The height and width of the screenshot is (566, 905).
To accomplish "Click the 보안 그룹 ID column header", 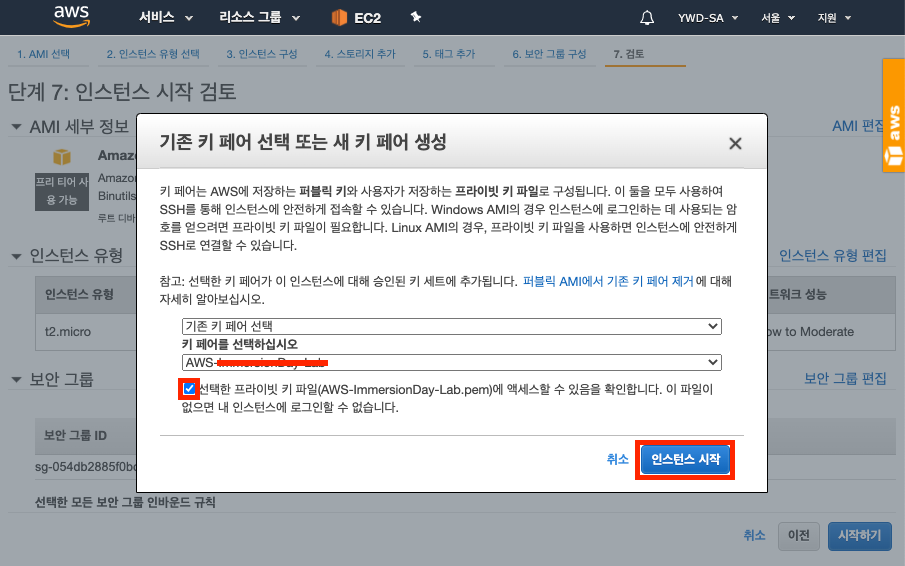I will pos(76,435).
